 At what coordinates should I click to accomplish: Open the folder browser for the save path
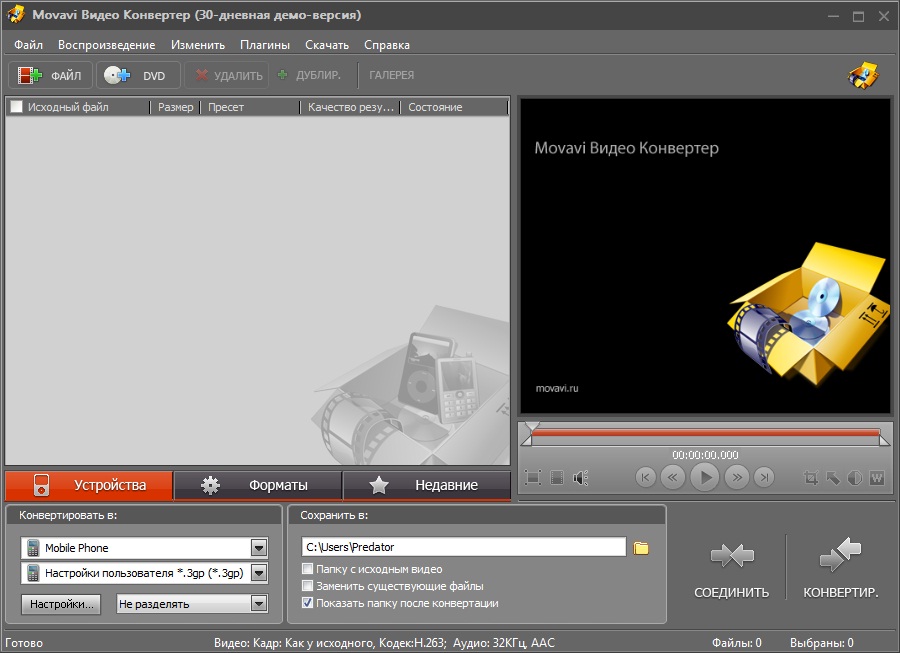coord(643,546)
